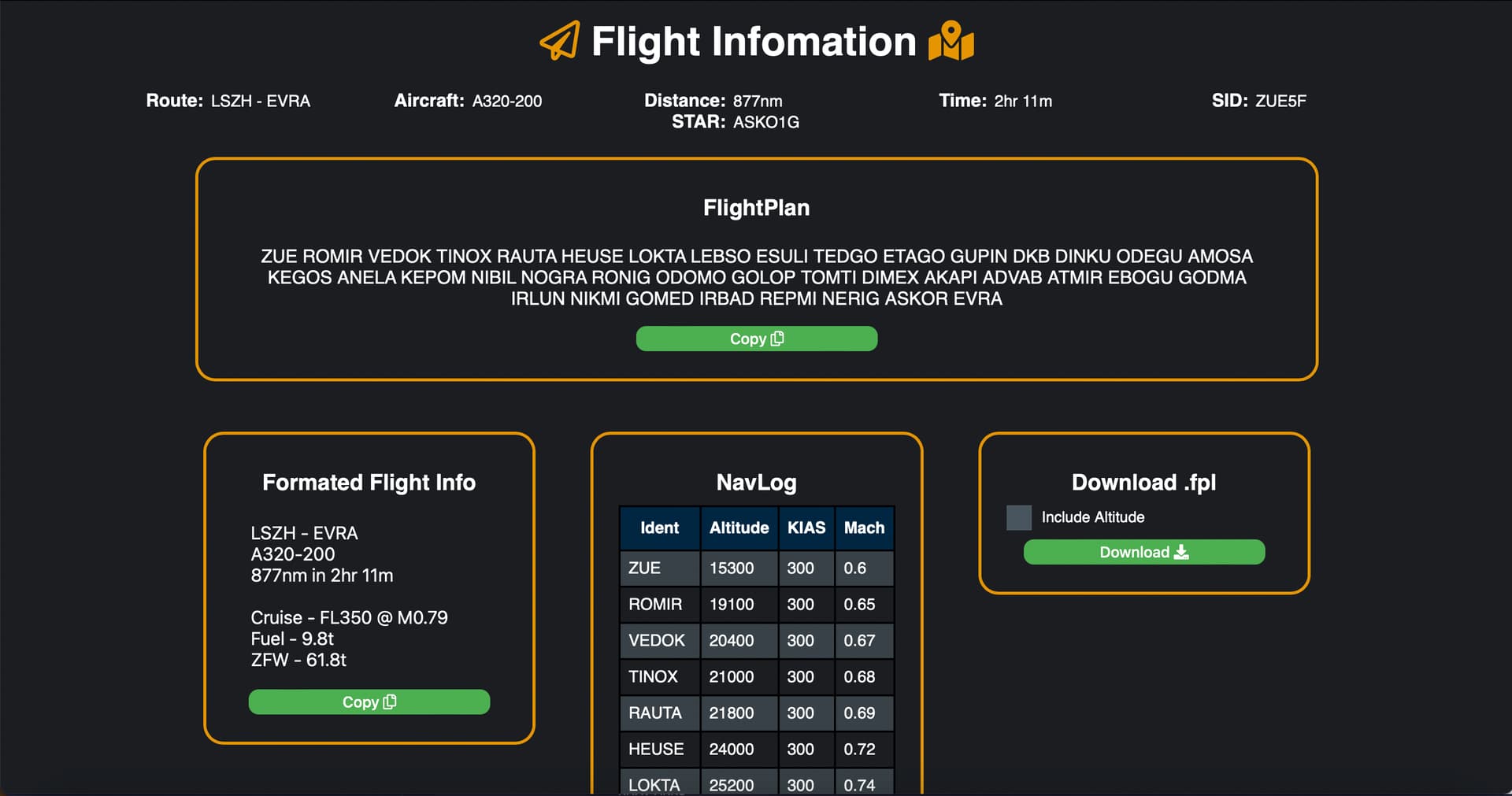Click the route value LSZH - EVRA in header
Screen dimensions: 1512x796
point(261,101)
